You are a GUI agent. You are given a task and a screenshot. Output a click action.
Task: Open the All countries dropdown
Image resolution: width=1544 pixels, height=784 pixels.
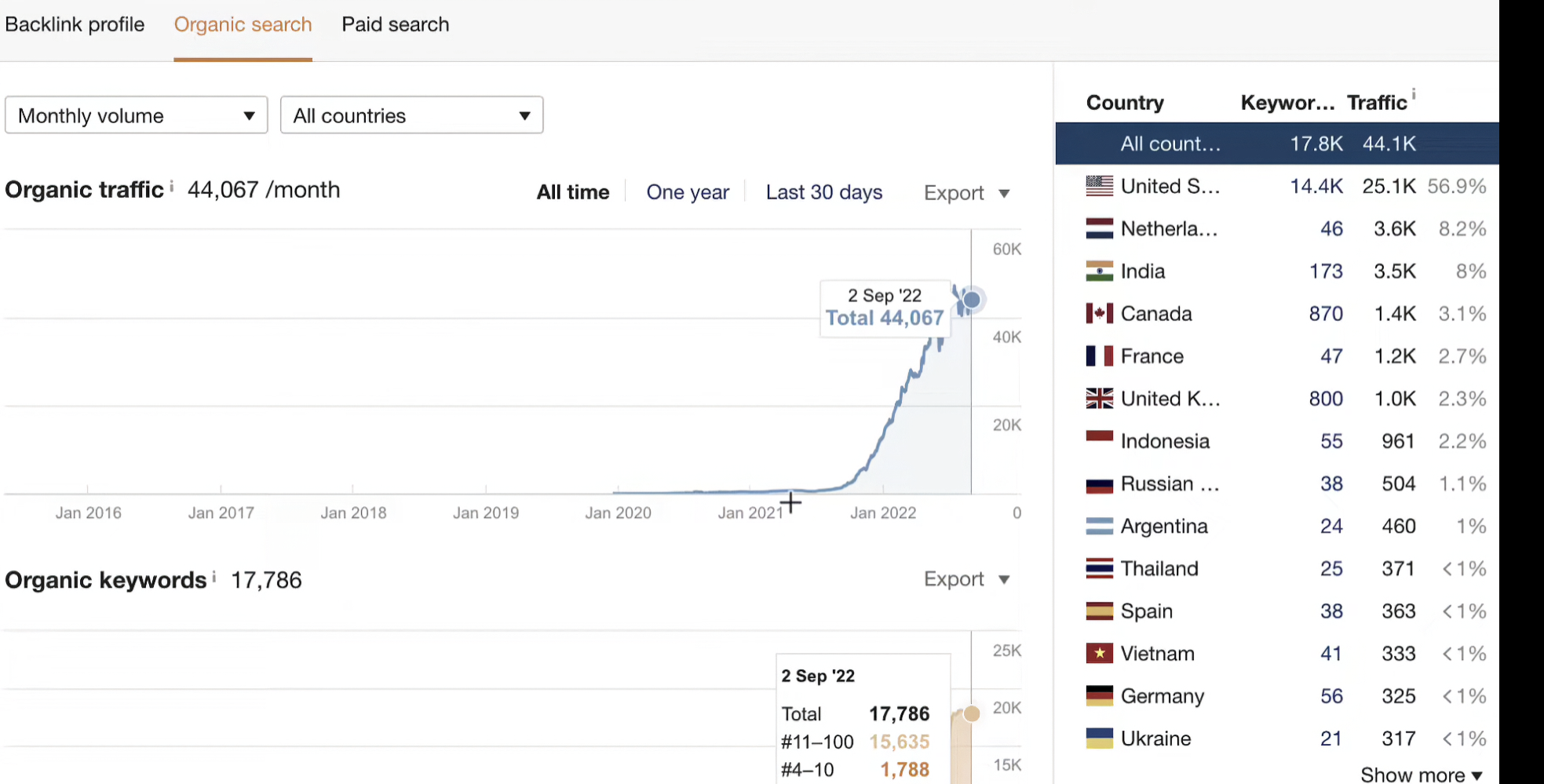pyautogui.click(x=411, y=115)
